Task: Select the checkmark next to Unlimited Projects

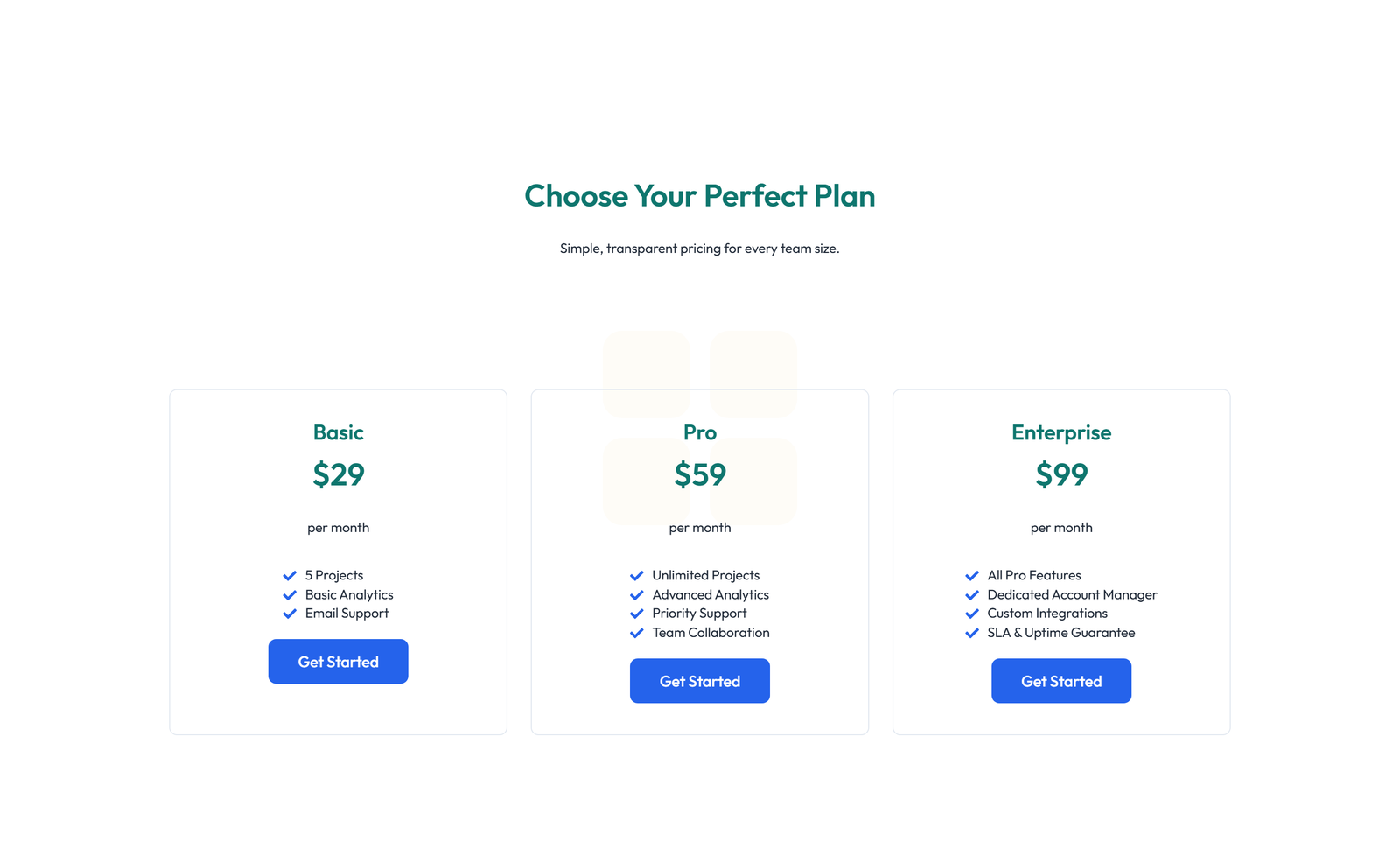Action: click(x=637, y=575)
